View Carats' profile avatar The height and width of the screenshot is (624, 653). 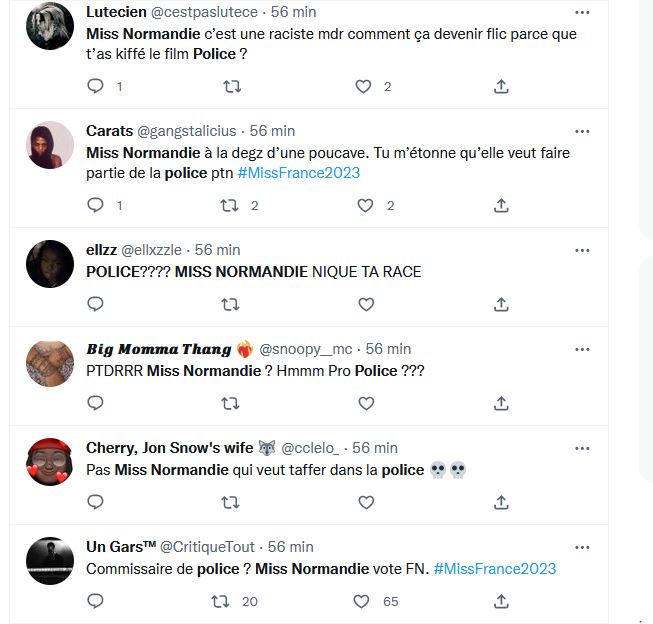pyautogui.click(x=50, y=145)
